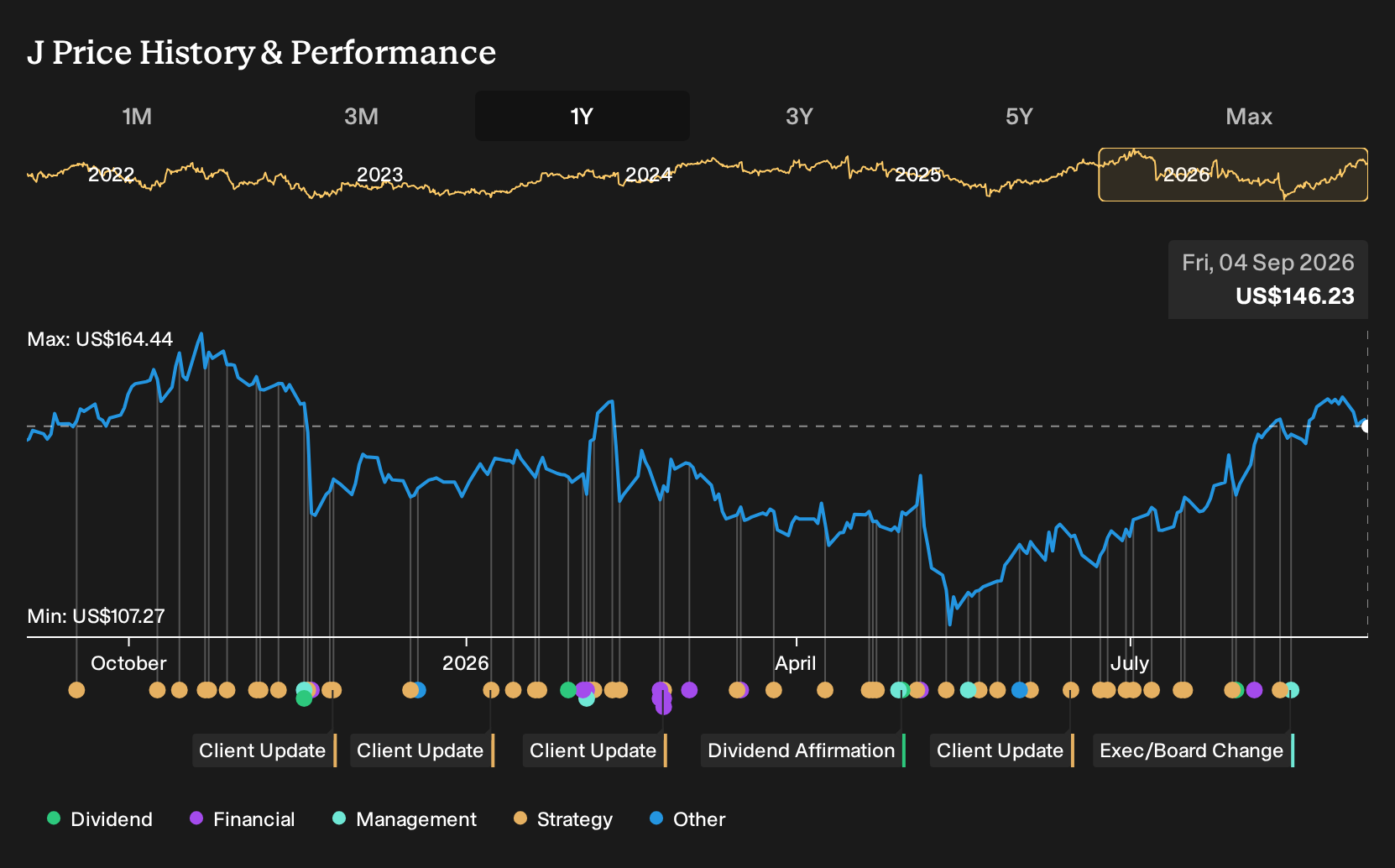Show the Max time range
The height and width of the screenshot is (868, 1395).
click(x=1249, y=116)
